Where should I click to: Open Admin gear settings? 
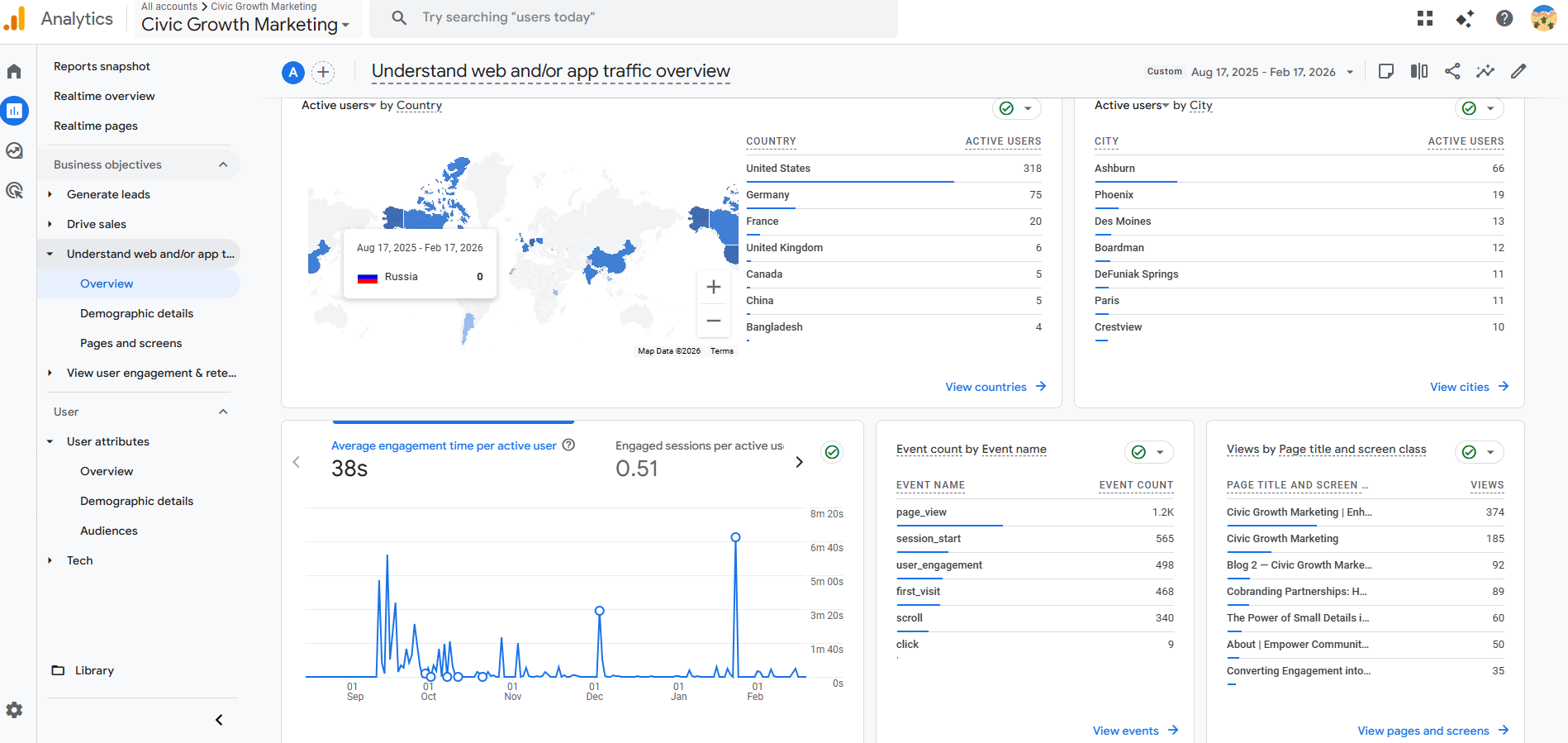[x=14, y=710]
